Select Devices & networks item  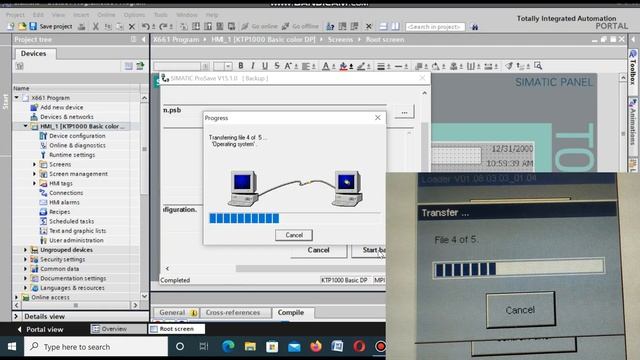[x=67, y=117]
